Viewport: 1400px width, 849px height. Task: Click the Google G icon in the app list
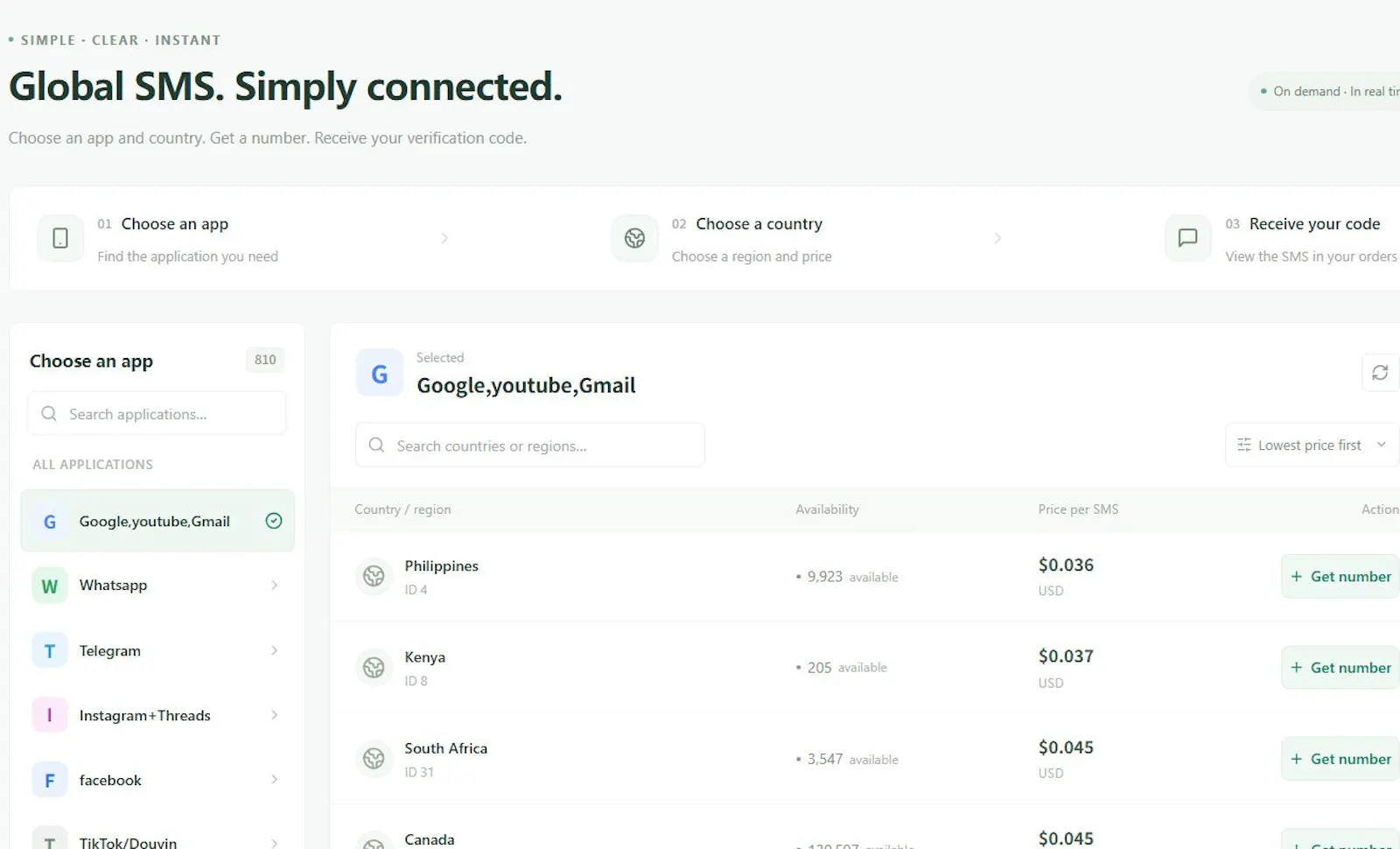click(x=50, y=522)
